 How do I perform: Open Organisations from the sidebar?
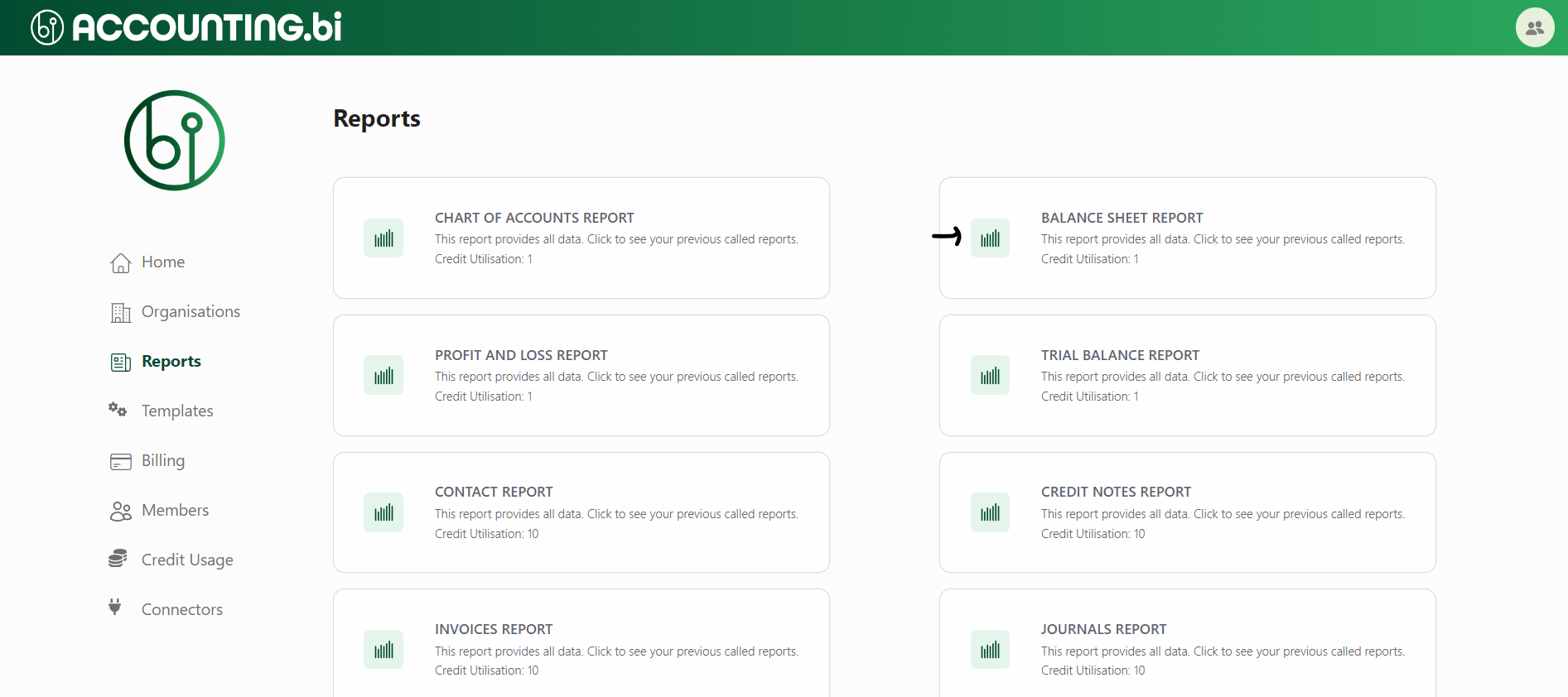pyautogui.click(x=191, y=311)
